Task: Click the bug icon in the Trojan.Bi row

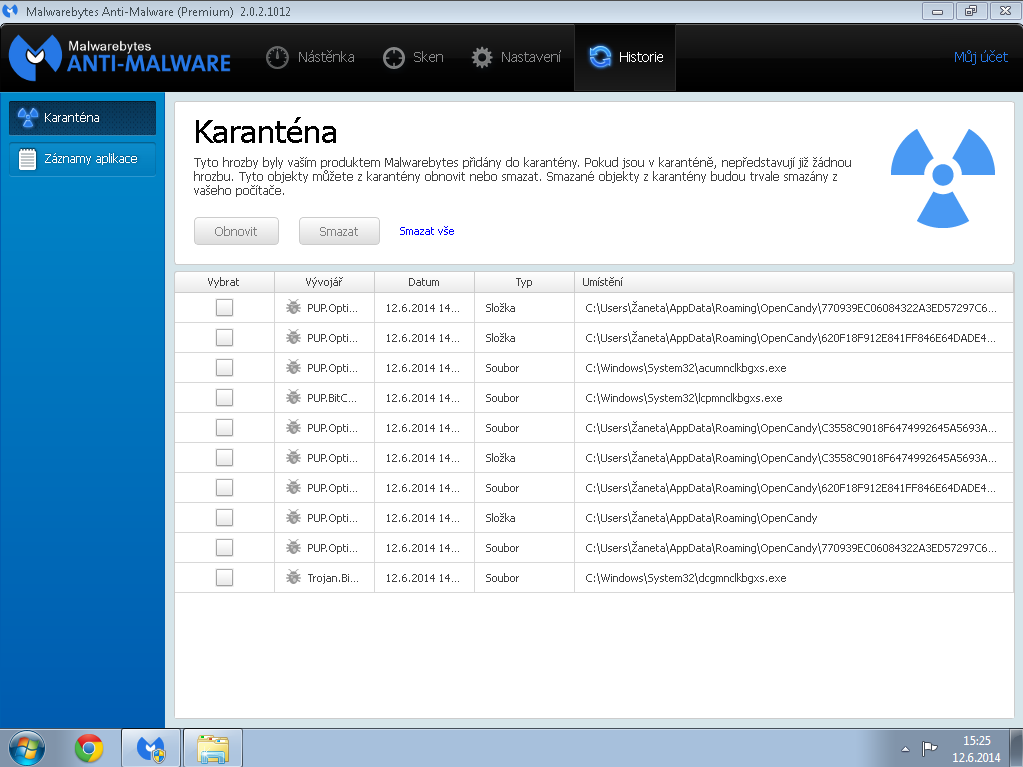Action: tap(294, 577)
